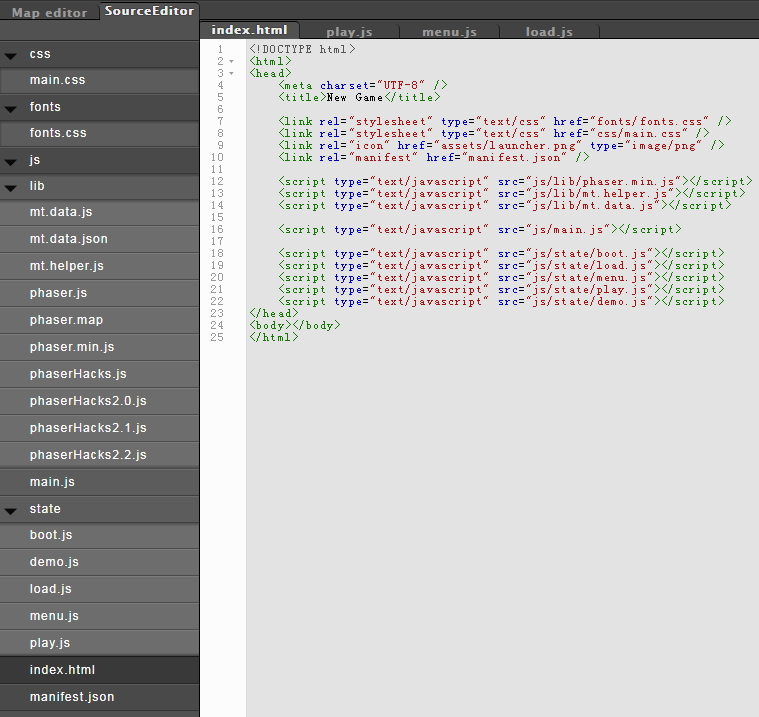The width and height of the screenshot is (759, 717).
Task: Click the body tag line
Action: coord(295,326)
